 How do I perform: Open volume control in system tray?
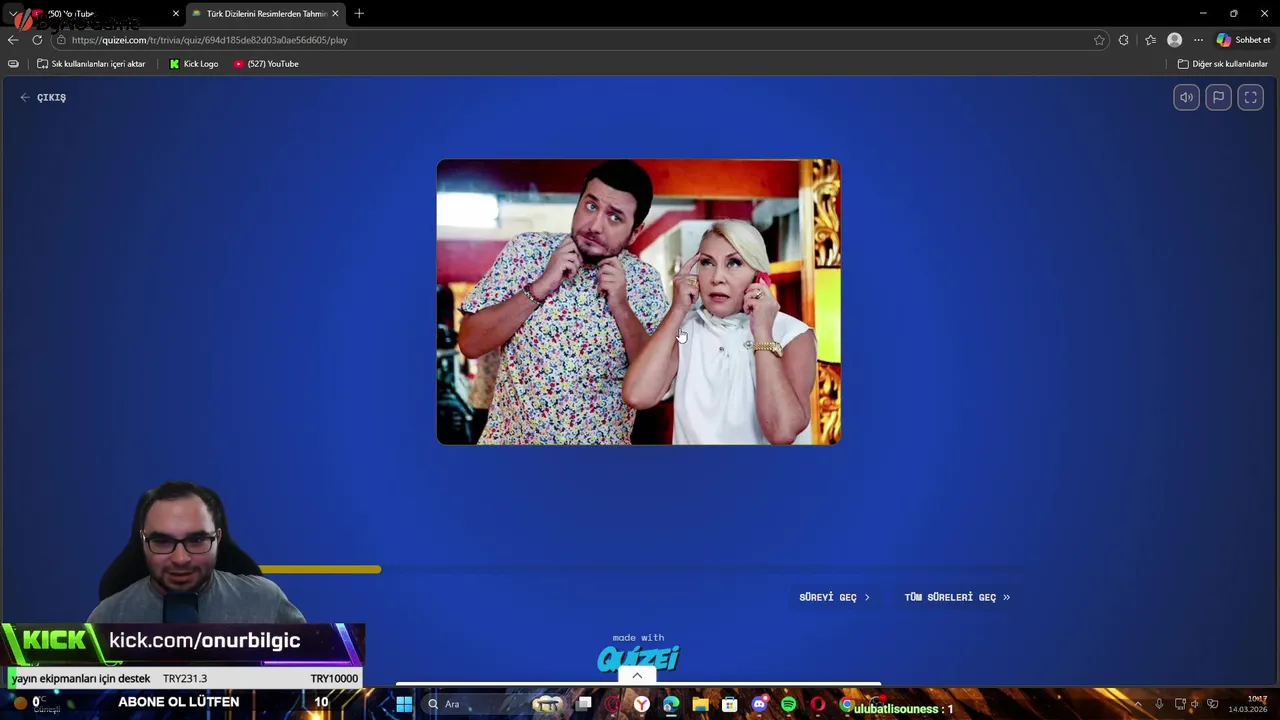coord(1194,704)
